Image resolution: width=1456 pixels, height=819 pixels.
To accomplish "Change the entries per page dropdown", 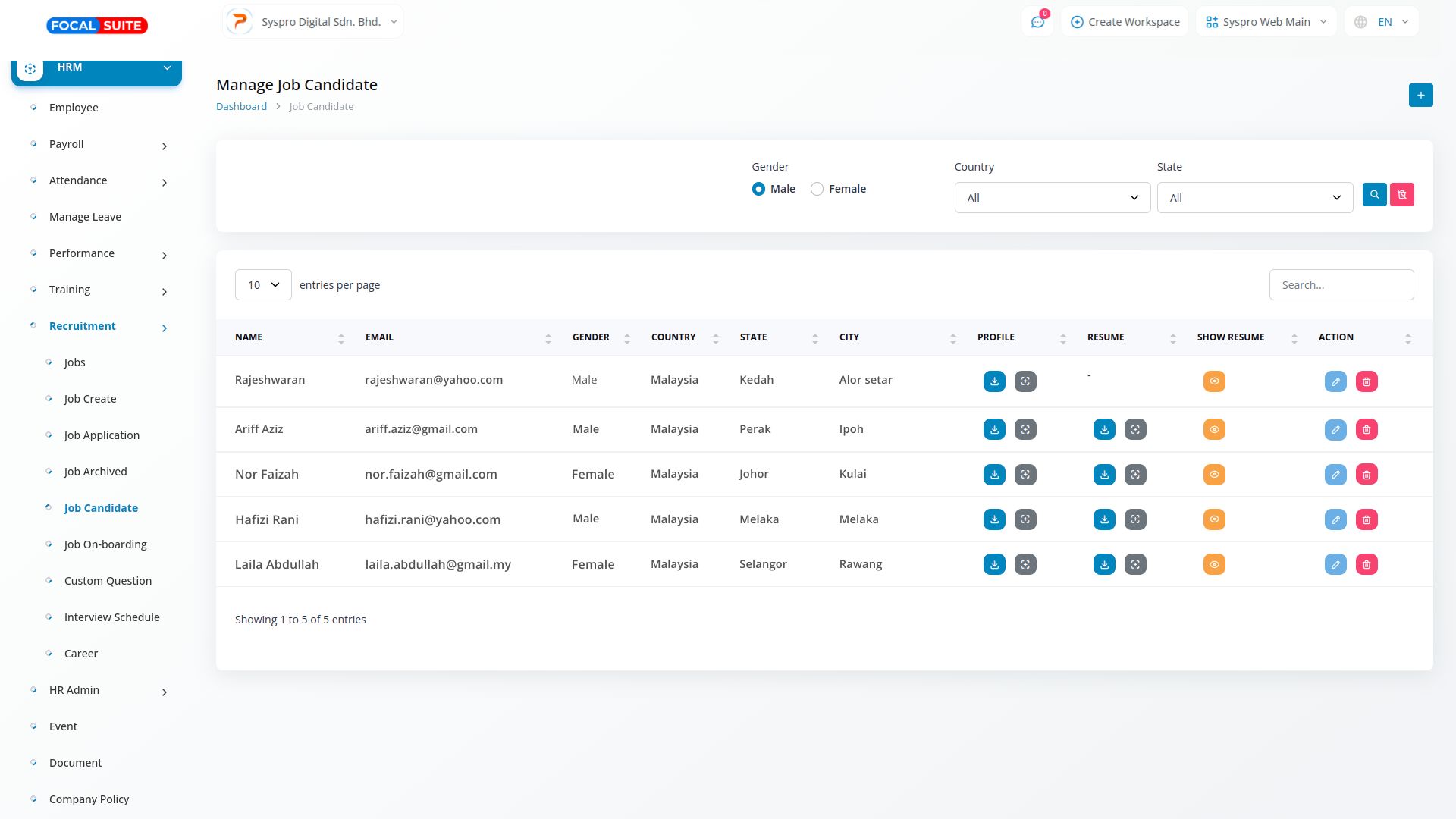I will pos(263,285).
